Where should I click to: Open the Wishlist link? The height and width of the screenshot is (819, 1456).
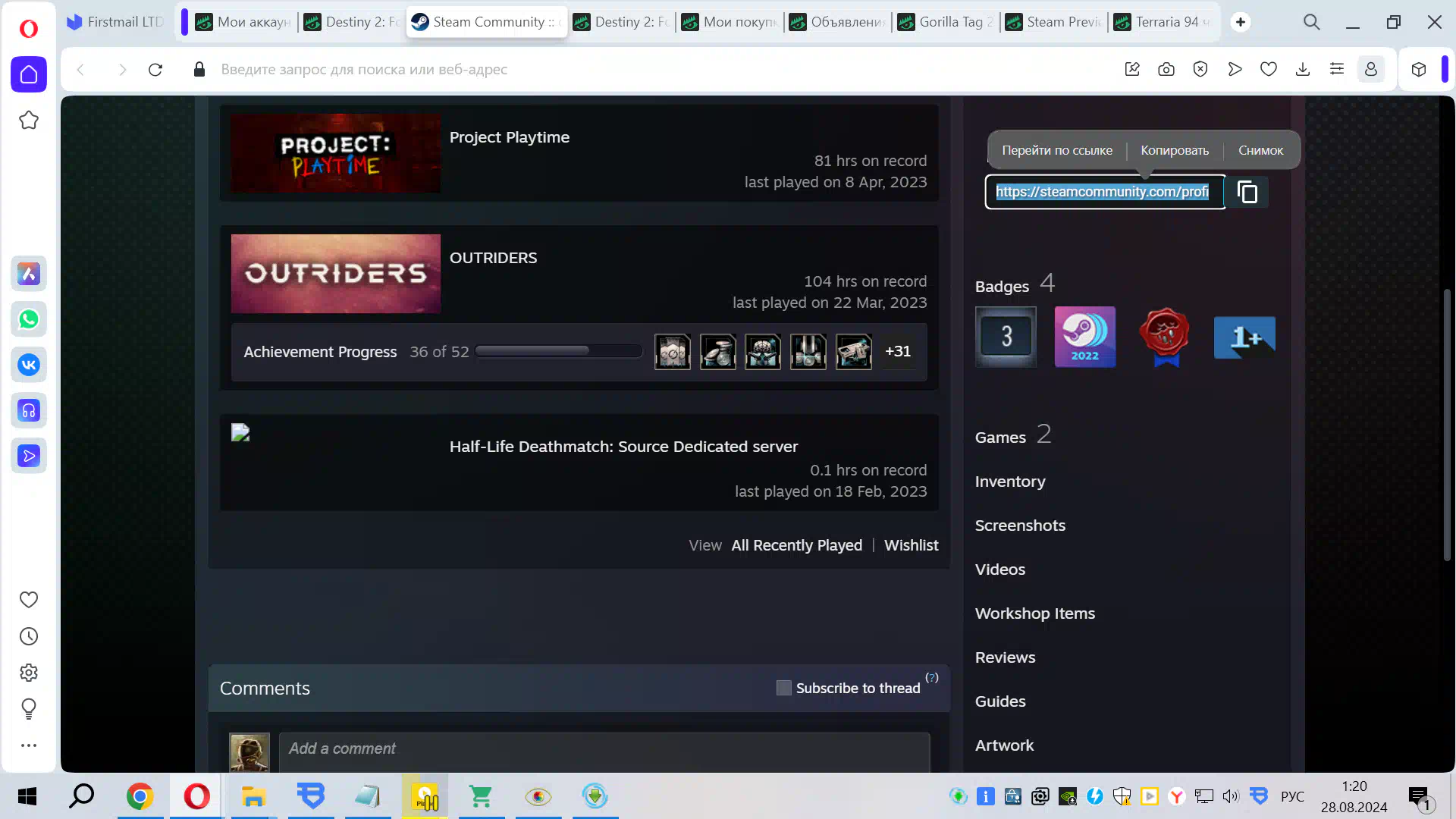point(911,545)
